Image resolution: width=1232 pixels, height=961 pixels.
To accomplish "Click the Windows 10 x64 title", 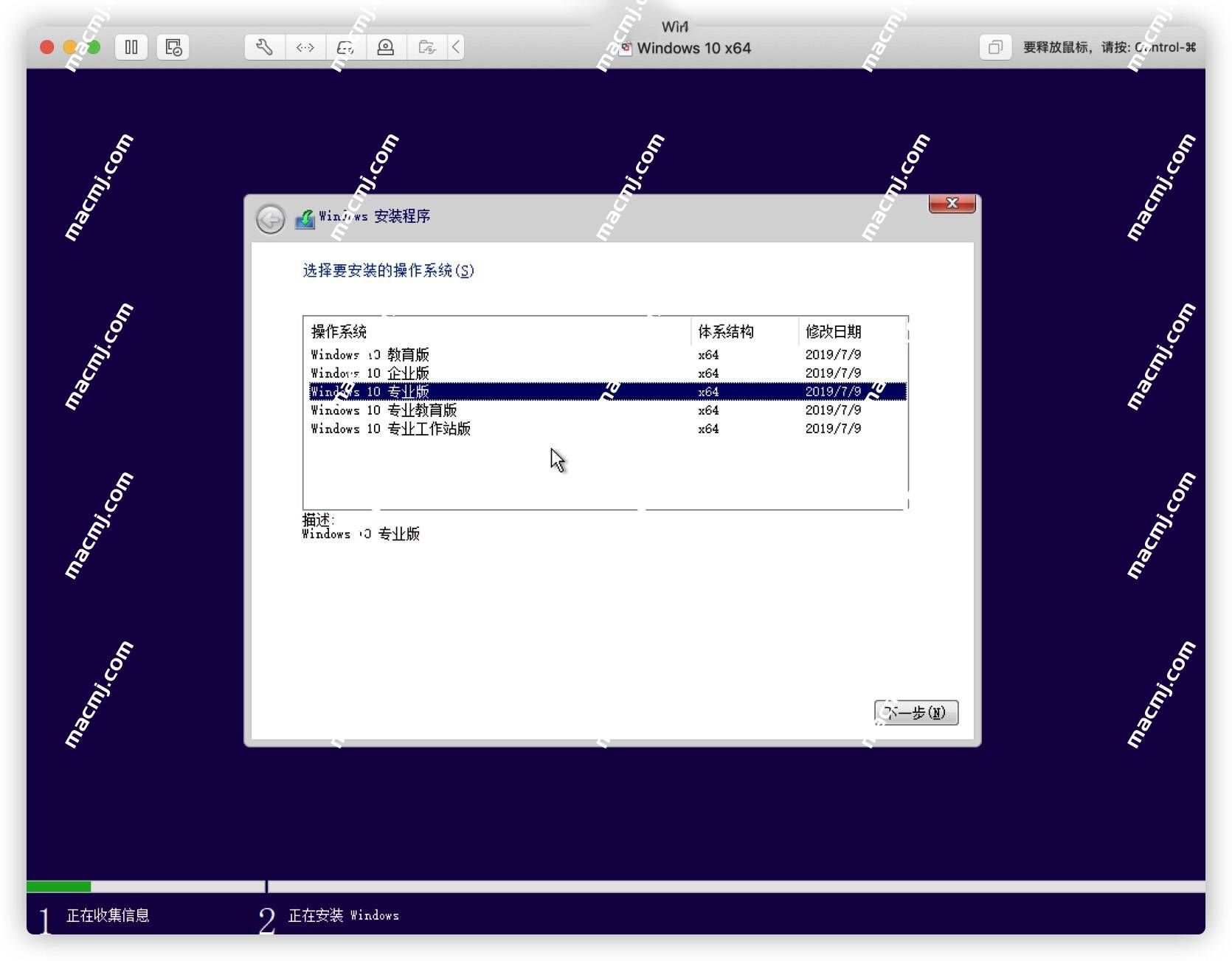I will click(x=693, y=48).
